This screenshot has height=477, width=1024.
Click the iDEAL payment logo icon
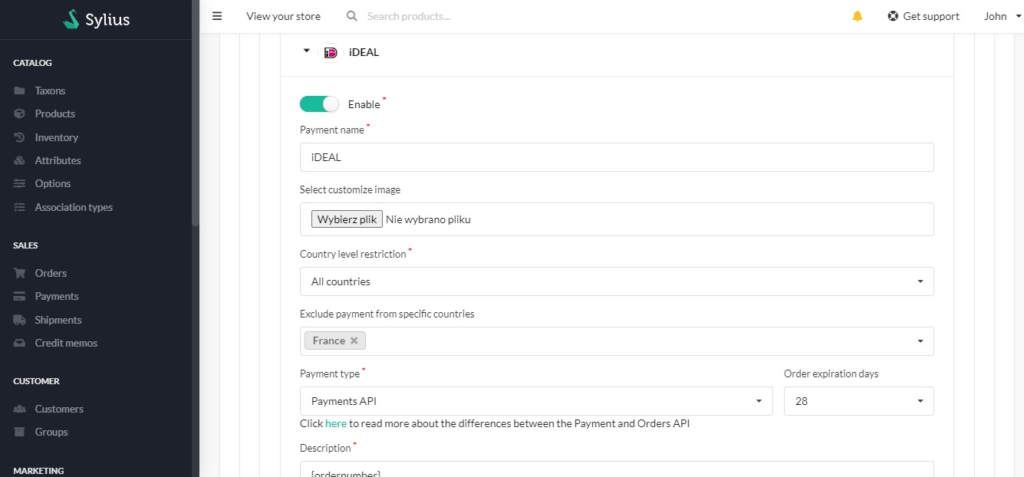pyautogui.click(x=330, y=52)
